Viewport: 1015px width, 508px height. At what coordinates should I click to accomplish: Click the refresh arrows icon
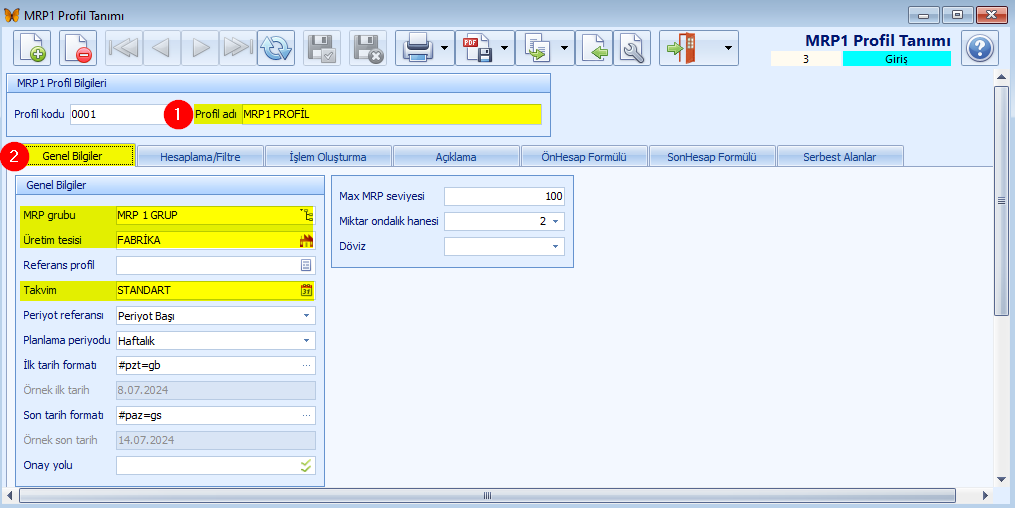(x=276, y=48)
